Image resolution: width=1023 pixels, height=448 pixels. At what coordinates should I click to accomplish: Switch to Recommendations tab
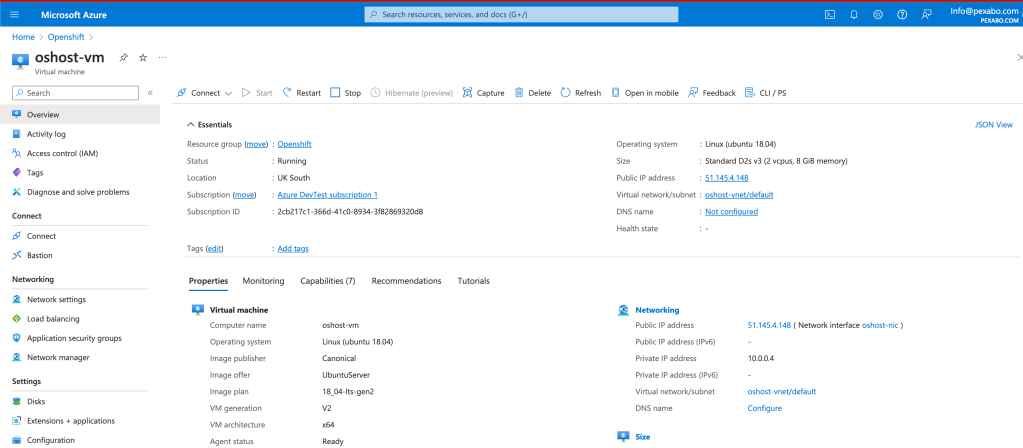pyautogui.click(x=406, y=281)
